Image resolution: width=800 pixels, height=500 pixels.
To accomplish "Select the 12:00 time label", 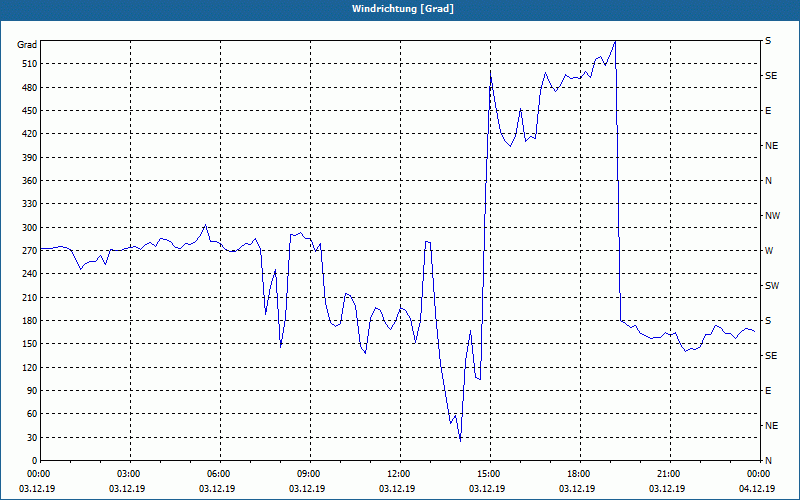I will point(401,474).
